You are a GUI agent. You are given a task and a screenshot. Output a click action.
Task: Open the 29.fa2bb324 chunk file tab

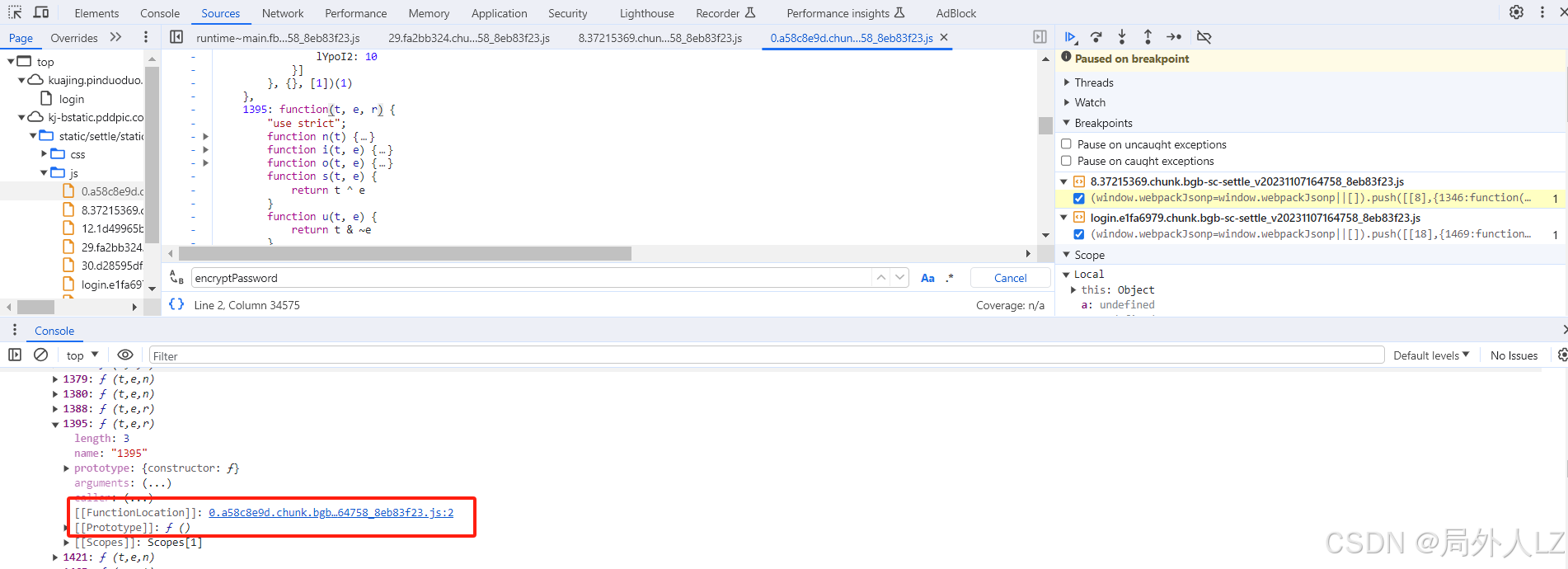click(469, 38)
